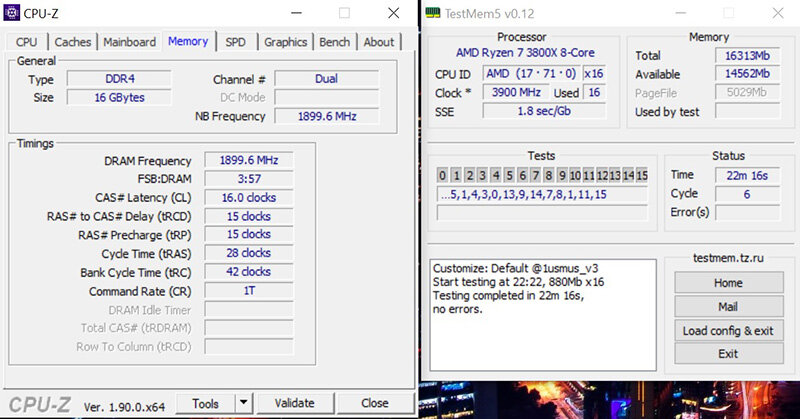
Task: Click the Validate button
Action: [x=294, y=403]
